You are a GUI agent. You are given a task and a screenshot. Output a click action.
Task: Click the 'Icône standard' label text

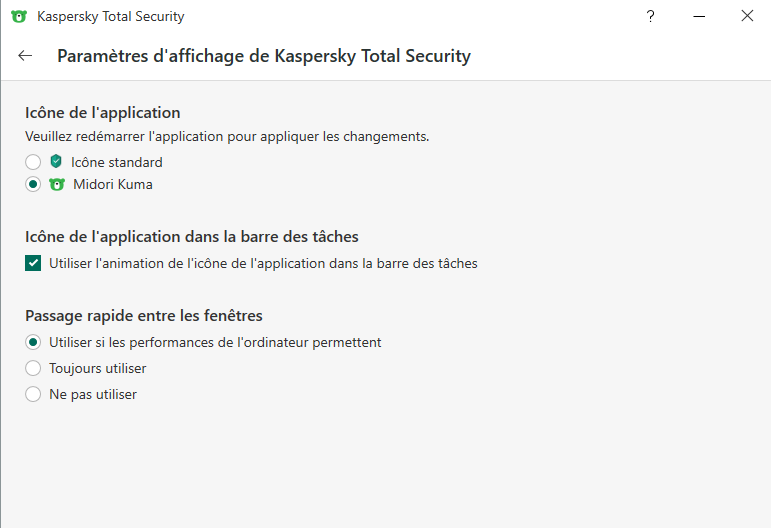pos(116,162)
